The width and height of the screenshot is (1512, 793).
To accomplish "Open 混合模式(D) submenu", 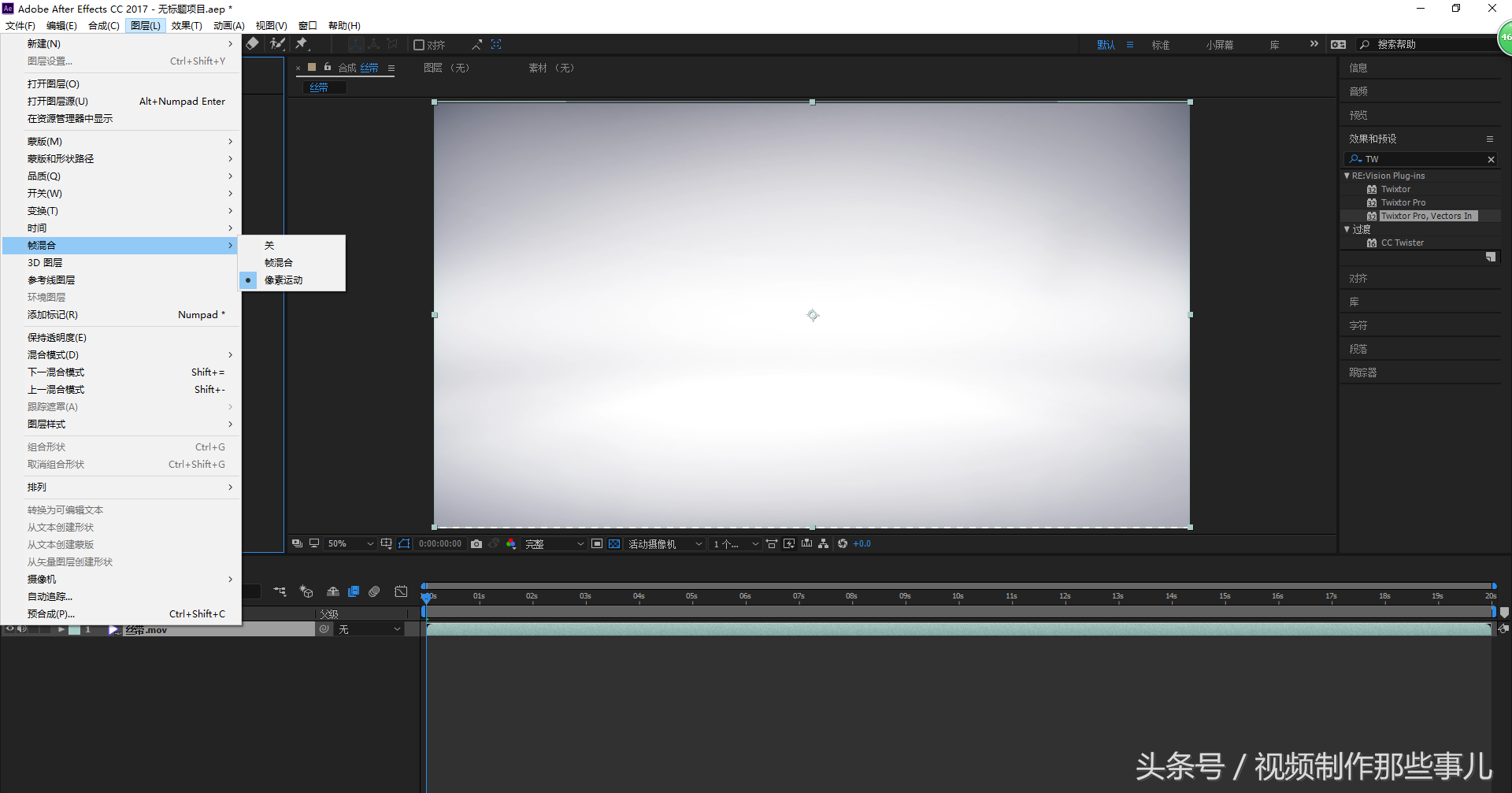I will coord(121,354).
